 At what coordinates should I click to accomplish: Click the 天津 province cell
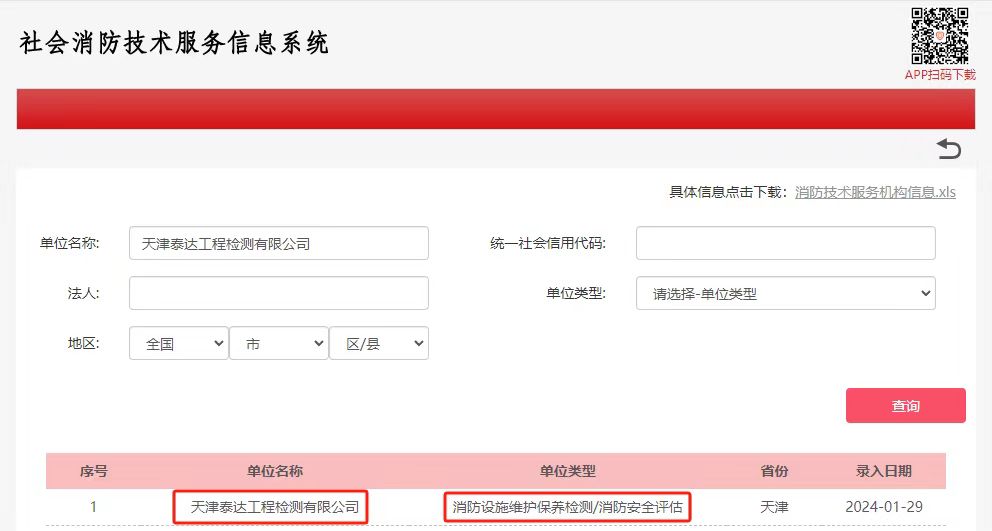[774, 507]
